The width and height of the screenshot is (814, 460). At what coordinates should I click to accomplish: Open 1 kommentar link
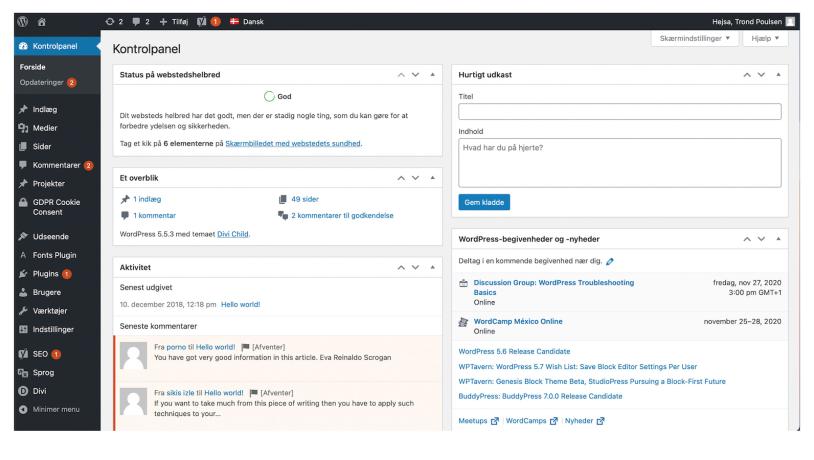point(154,215)
